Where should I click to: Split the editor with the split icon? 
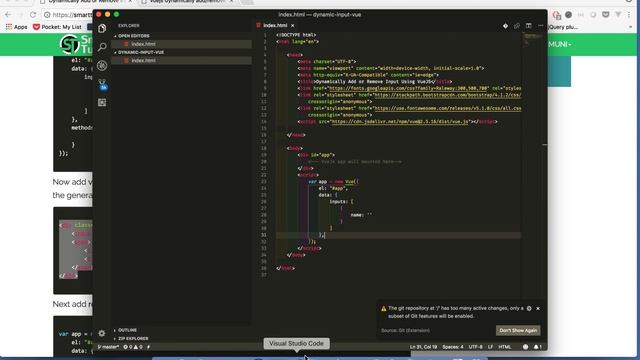529,26
